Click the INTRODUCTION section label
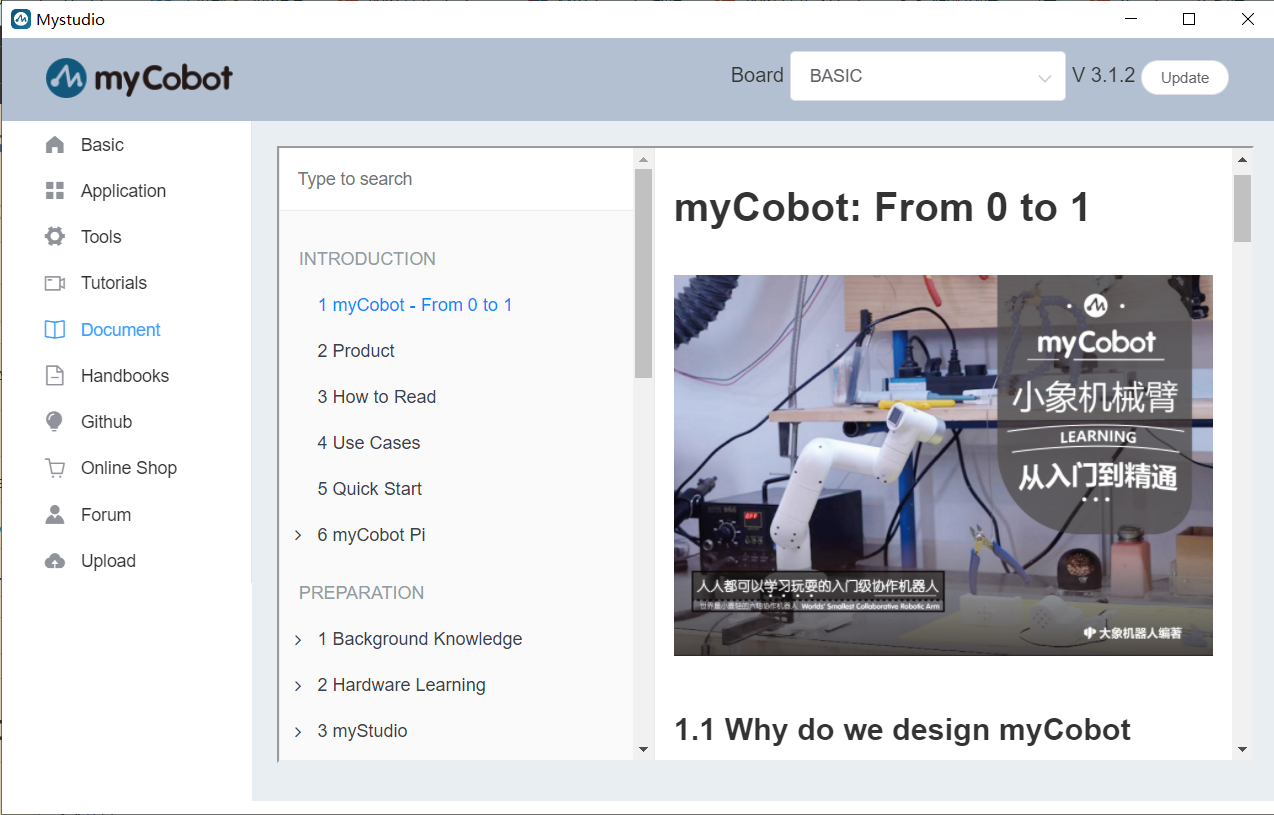Screen dimensions: 1274x815 click(367, 259)
